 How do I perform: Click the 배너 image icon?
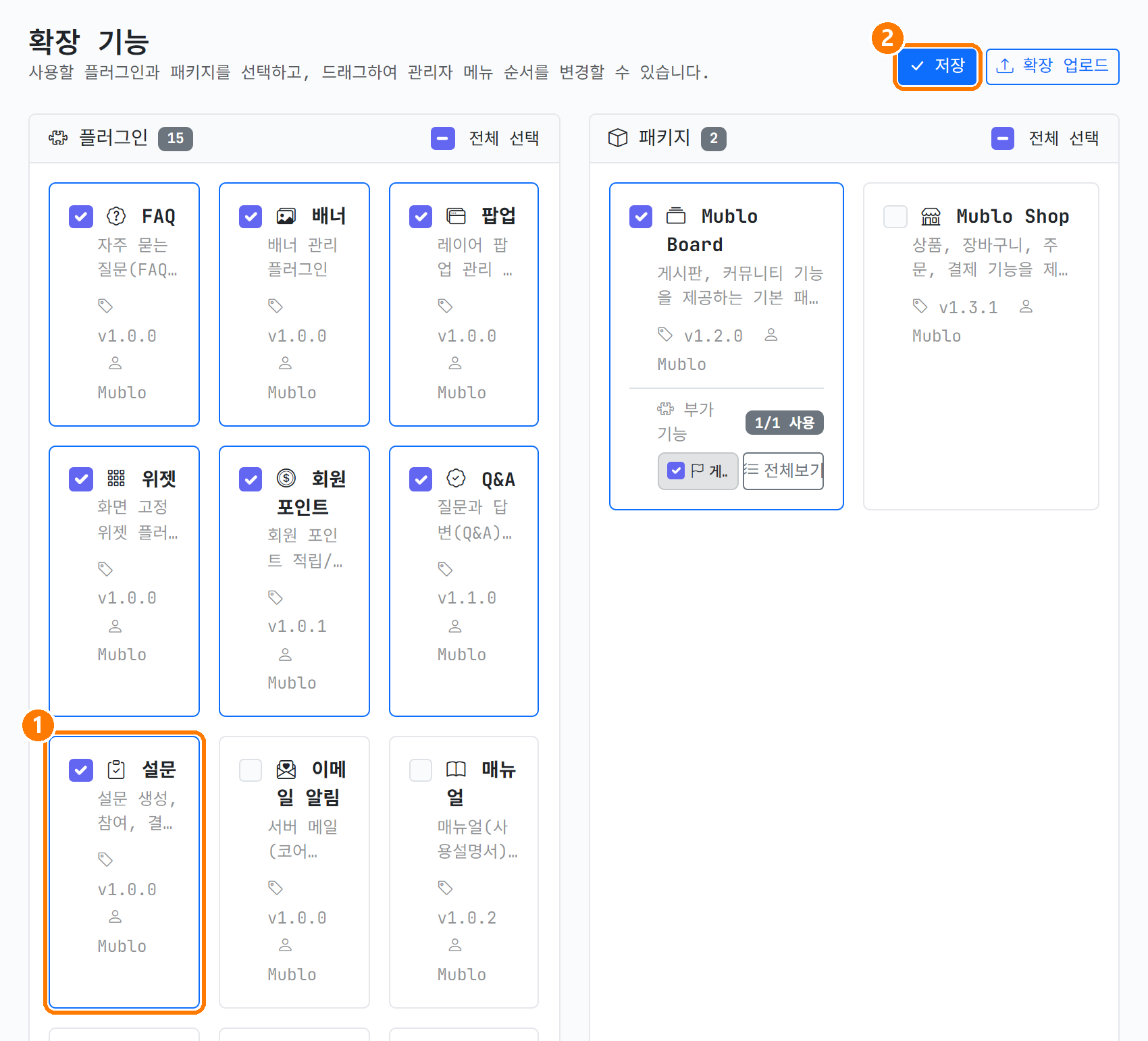point(286,216)
